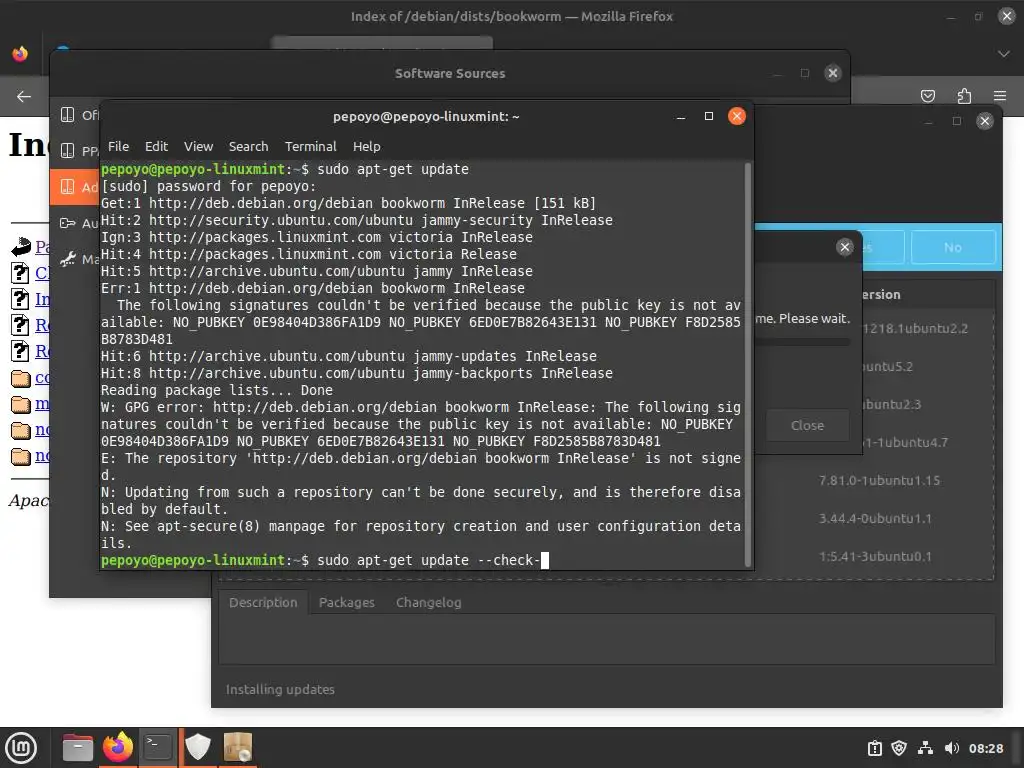Minimize the terminal window
Screen dimensions: 1024x768
pyautogui.click(x=680, y=116)
